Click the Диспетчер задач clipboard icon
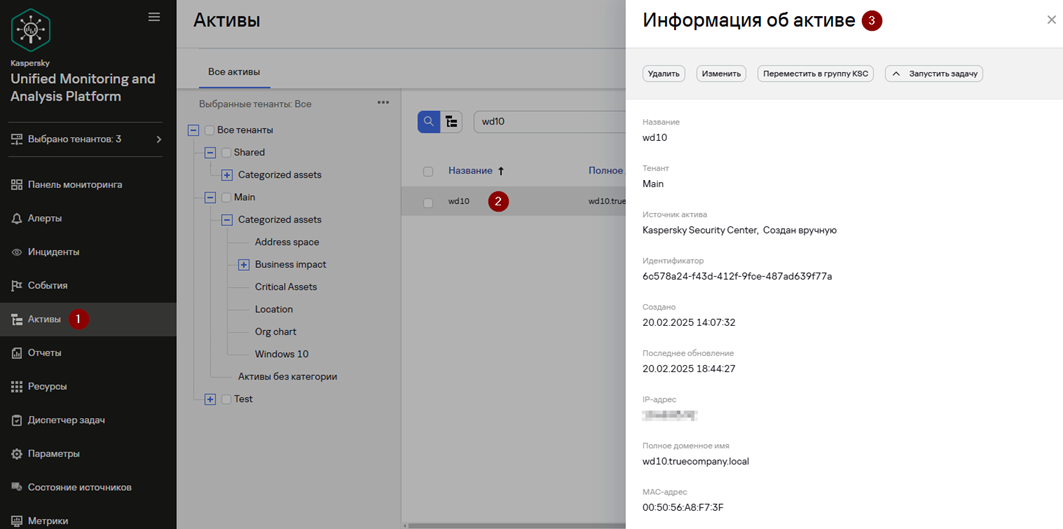This screenshot has height=529, width=1063. point(17,420)
